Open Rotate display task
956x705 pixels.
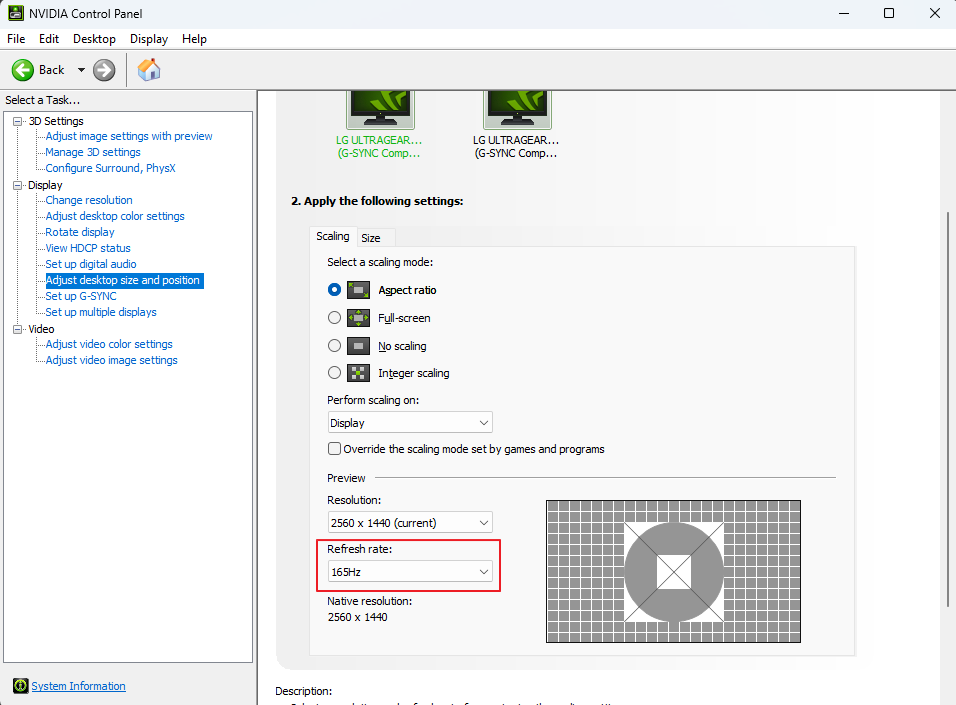(x=80, y=232)
